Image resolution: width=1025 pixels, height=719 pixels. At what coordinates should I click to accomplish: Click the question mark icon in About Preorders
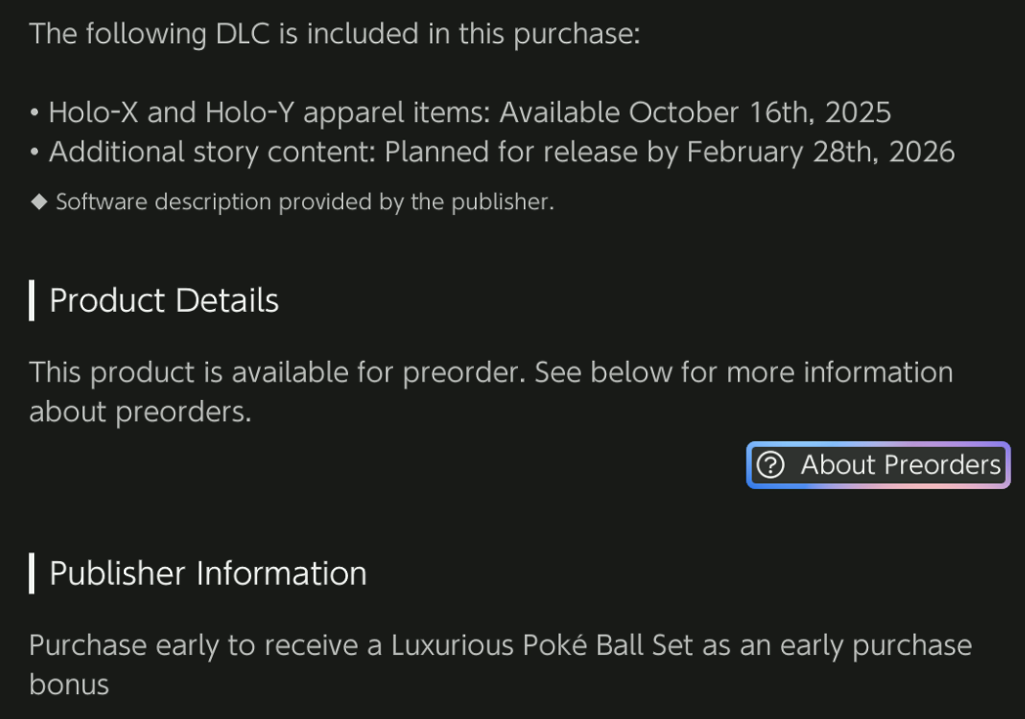(x=770, y=465)
